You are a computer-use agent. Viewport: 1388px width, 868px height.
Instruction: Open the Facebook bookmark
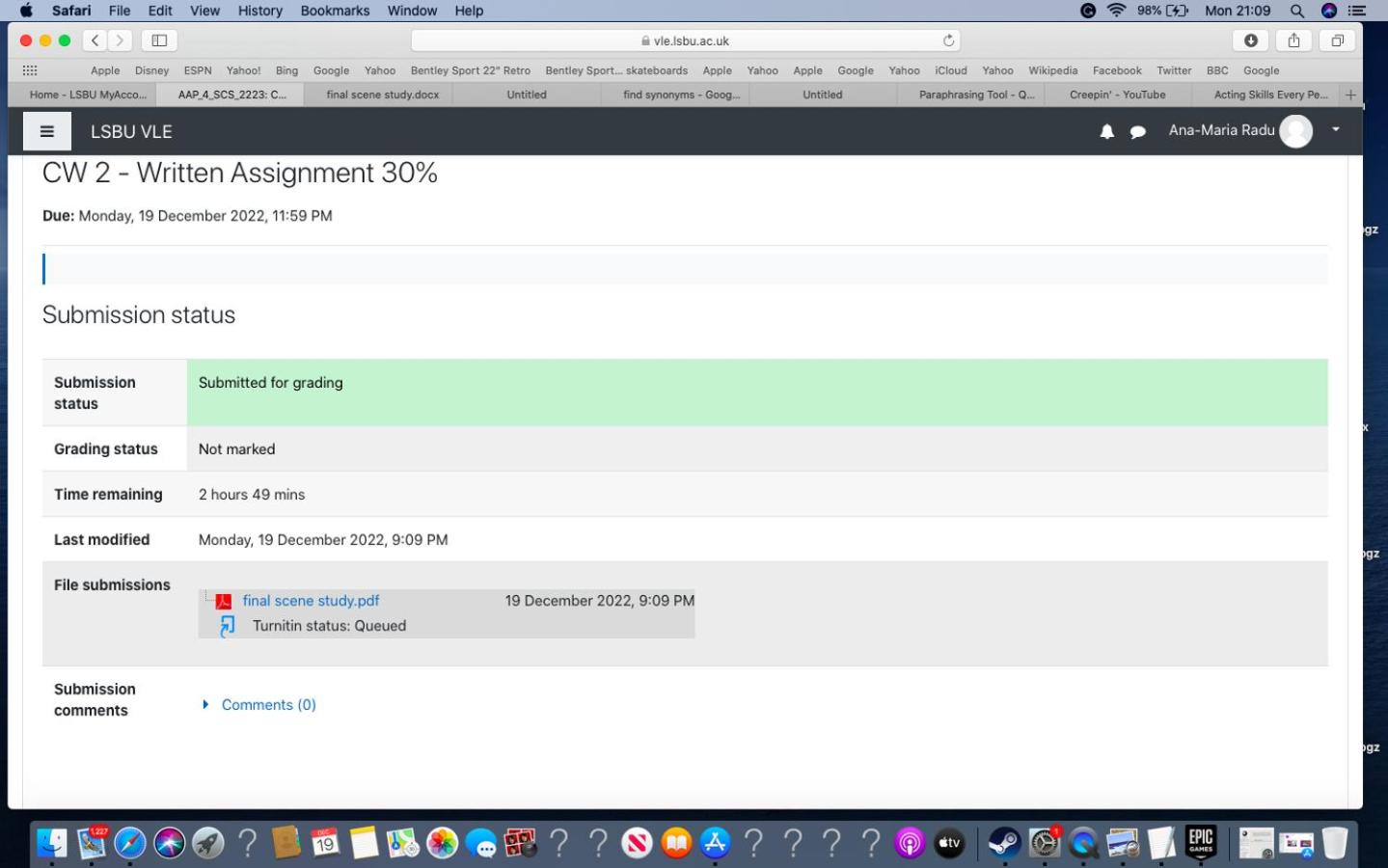pyautogui.click(x=1117, y=70)
